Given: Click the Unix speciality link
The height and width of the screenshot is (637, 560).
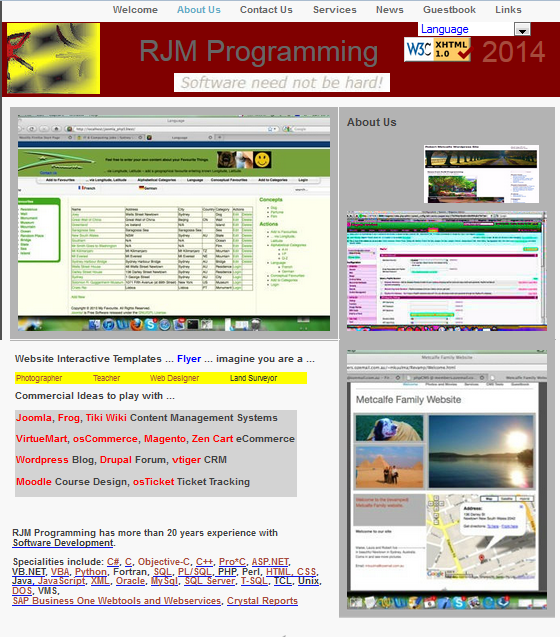Looking at the screenshot, I should click(308, 581).
